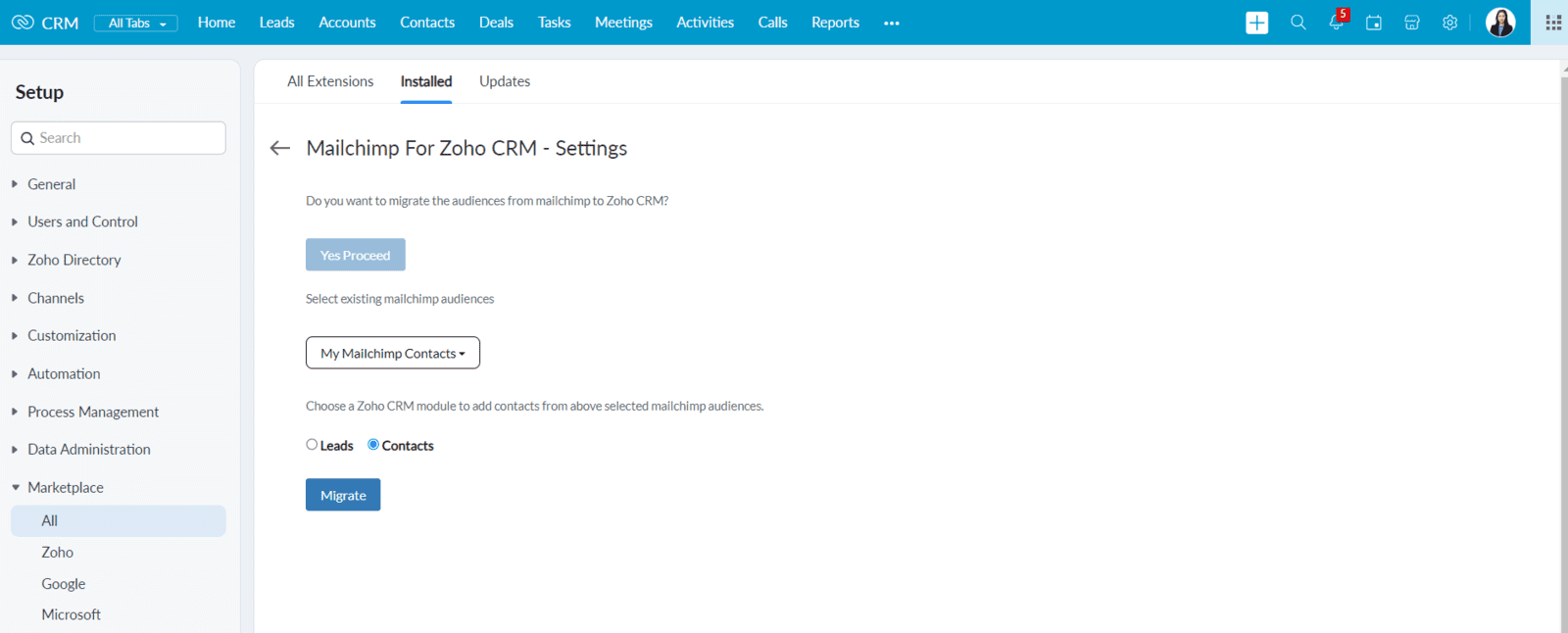This screenshot has width=1568, height=633.
Task: Open the My Mailchimp Contacts dropdown
Action: 393,353
